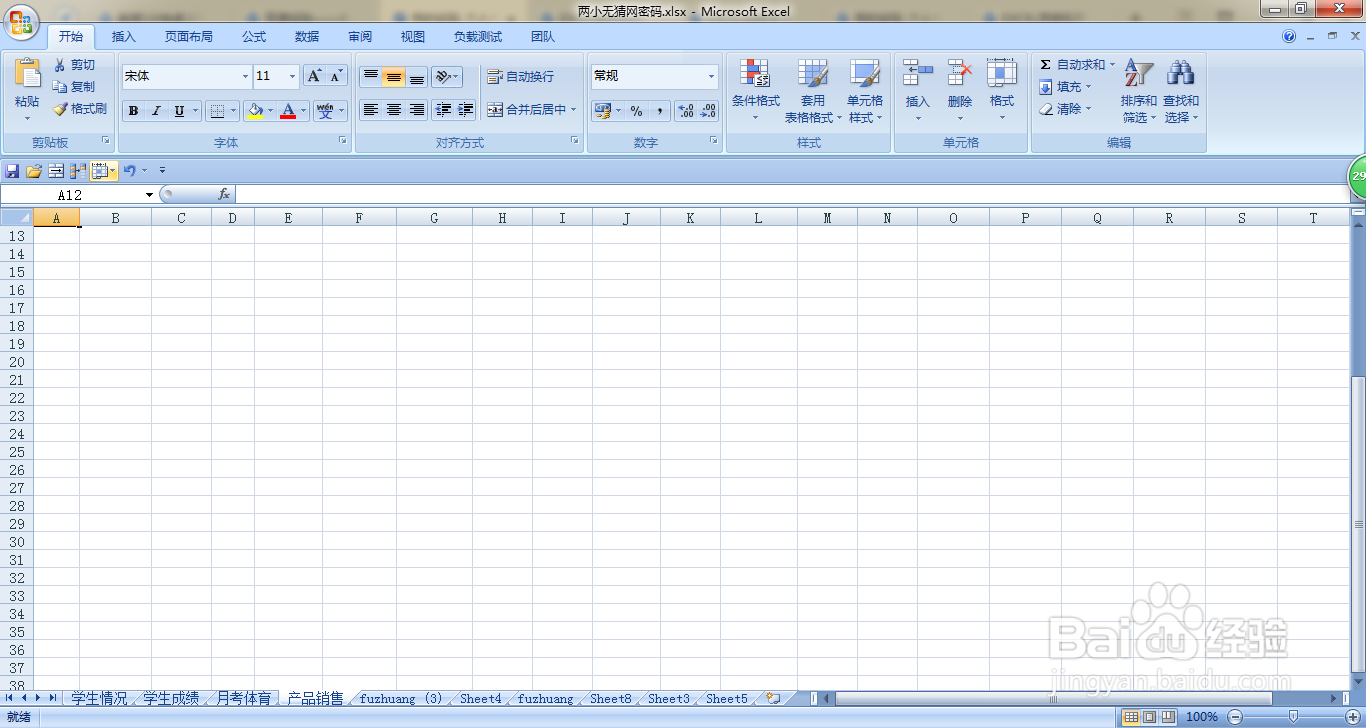Open the font color dropdown arrow
The height and width of the screenshot is (728, 1366).
(x=303, y=111)
